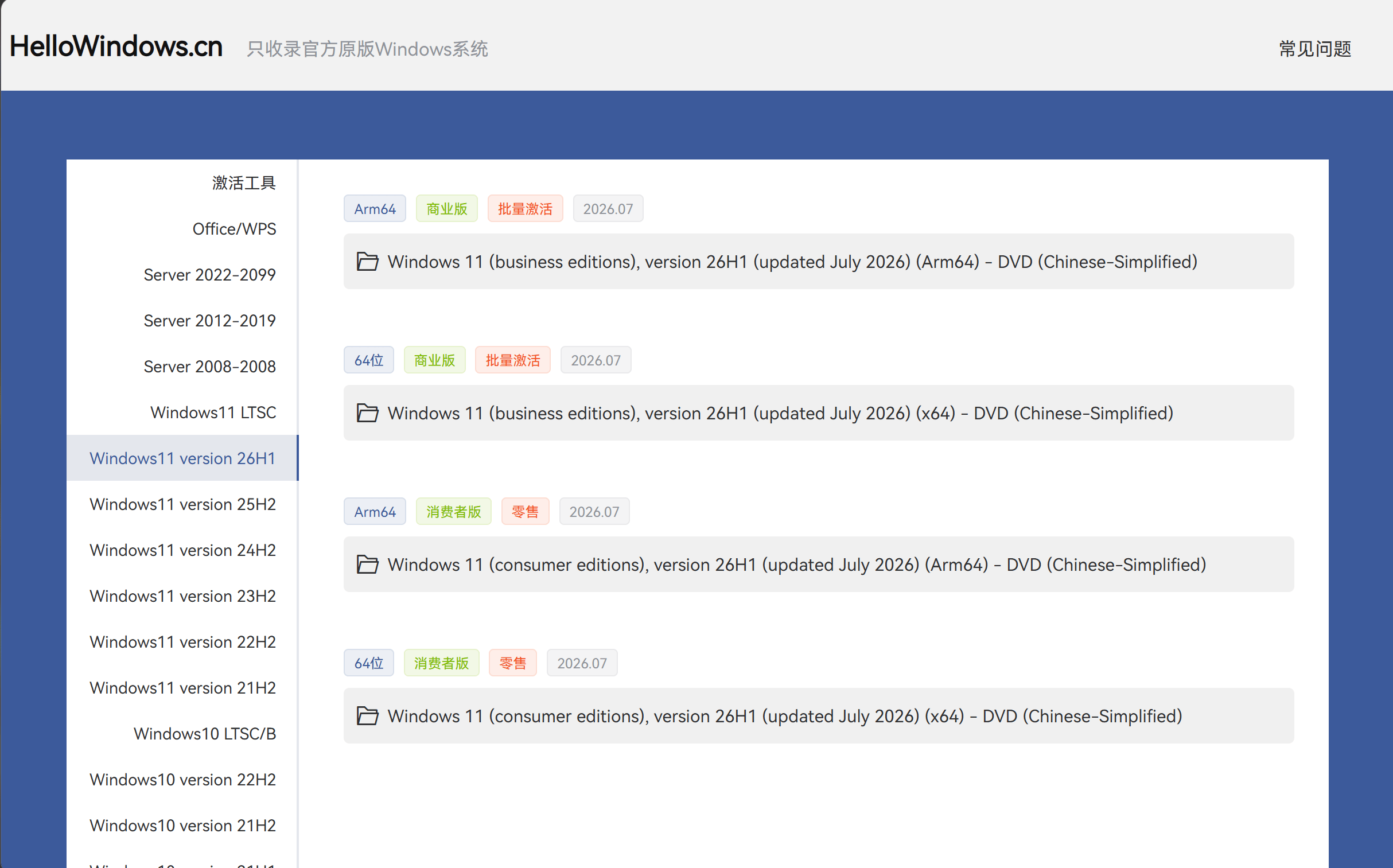This screenshot has height=868, width=1393.
Task: Open Server 2012-2019 category
Action: [209, 321]
